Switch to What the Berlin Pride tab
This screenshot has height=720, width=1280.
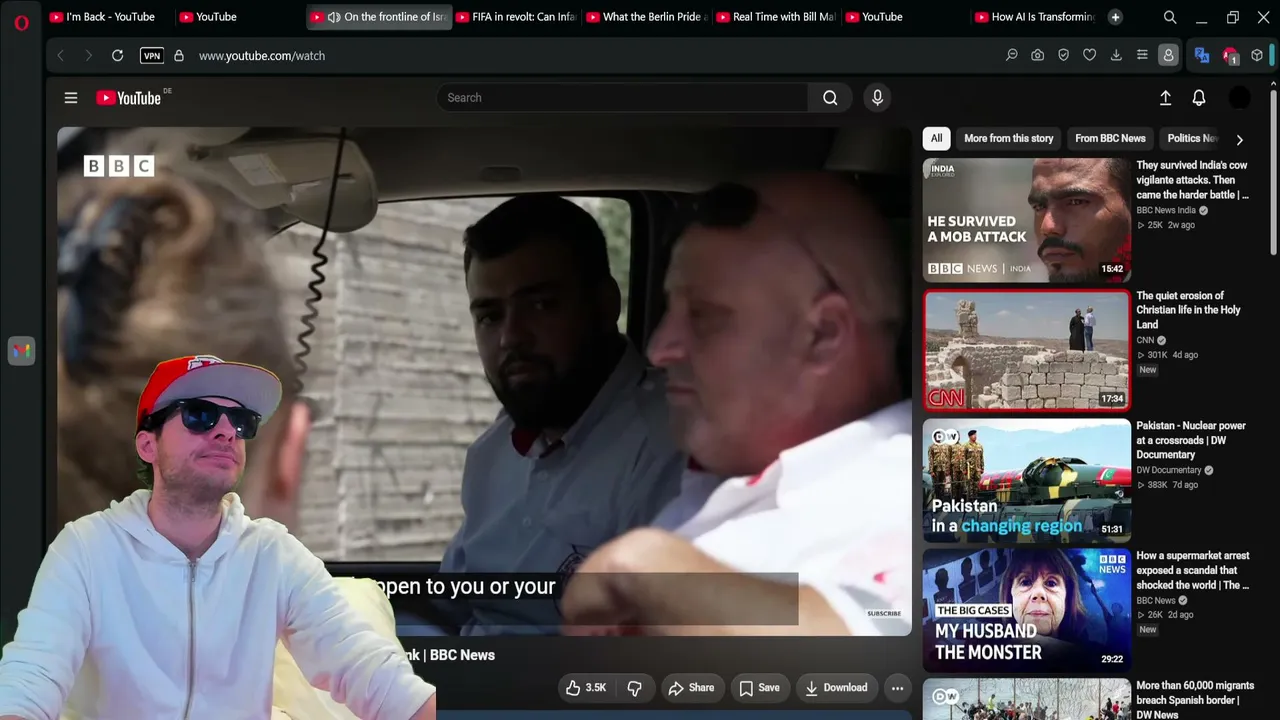click(x=646, y=17)
